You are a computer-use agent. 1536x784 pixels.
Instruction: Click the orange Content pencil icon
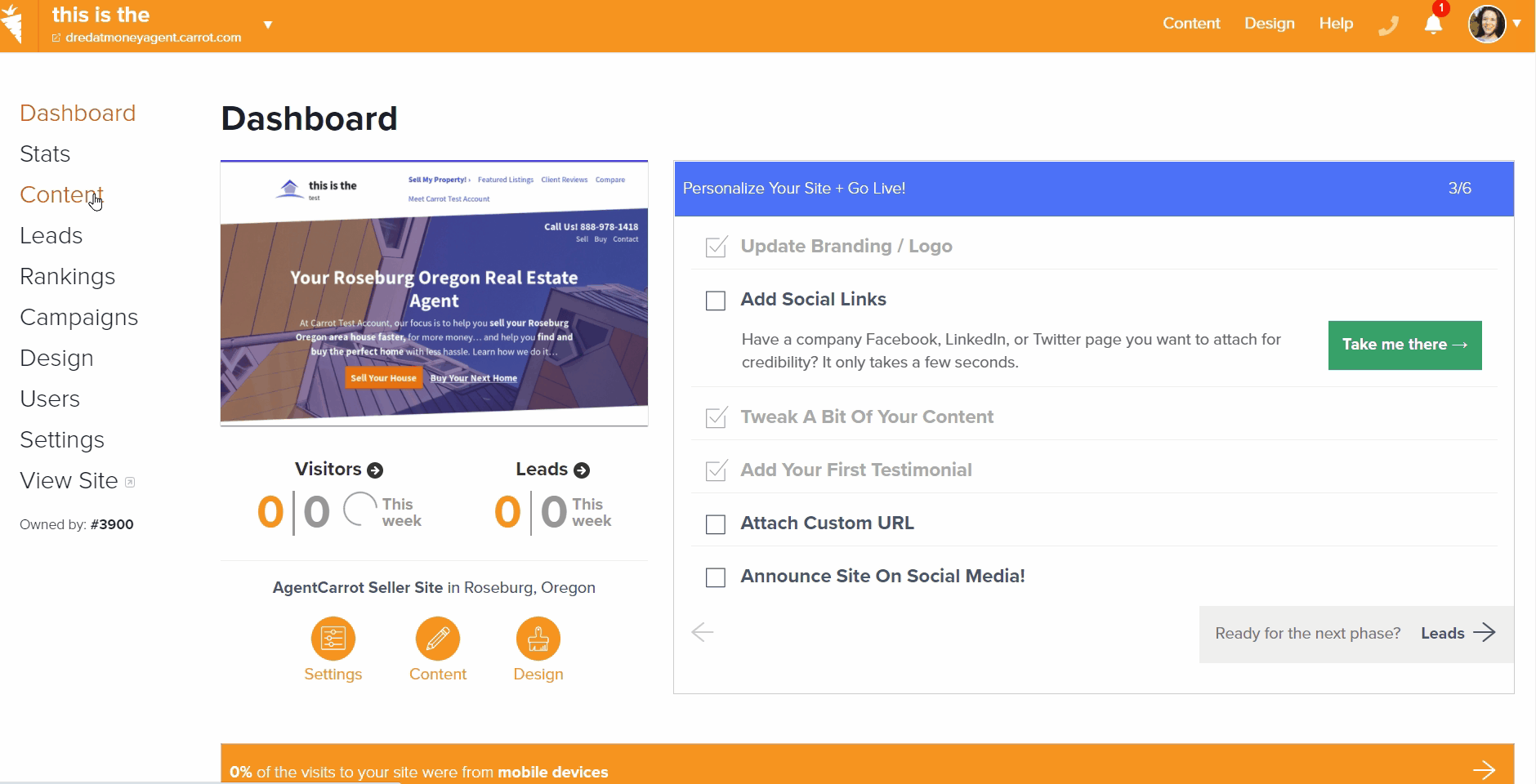pyautogui.click(x=438, y=639)
